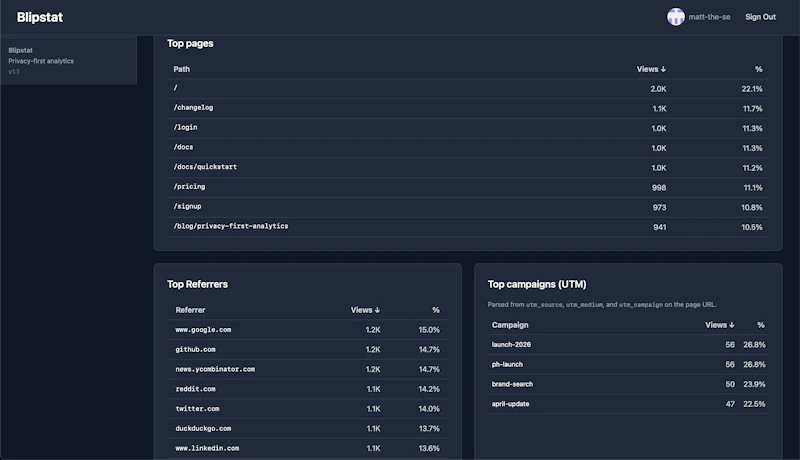Click the % header in Top pages

click(759, 69)
